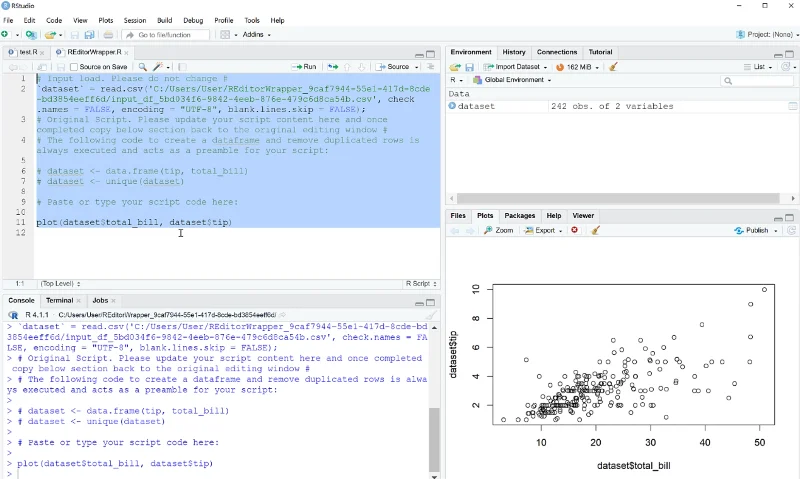Screen dimensions: 800x479
Task: Click the Run button in editor
Action: pyautogui.click(x=304, y=67)
